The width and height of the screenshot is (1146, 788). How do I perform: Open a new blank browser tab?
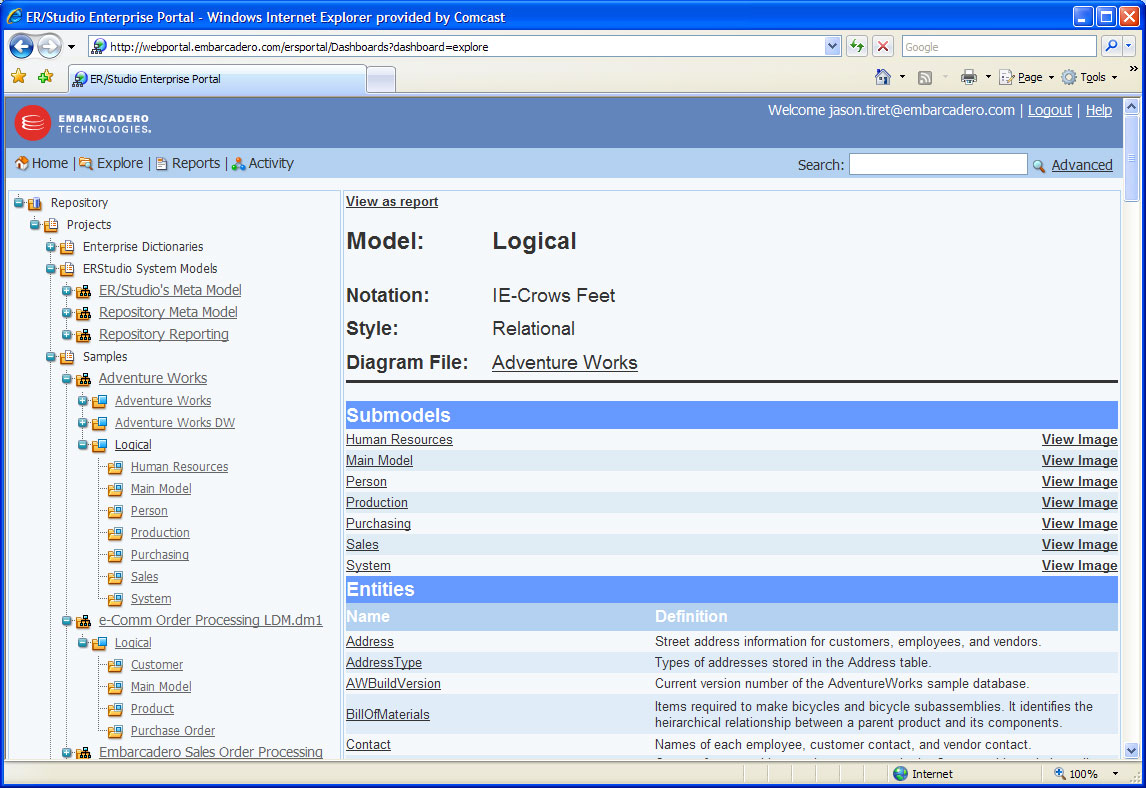[x=381, y=79]
